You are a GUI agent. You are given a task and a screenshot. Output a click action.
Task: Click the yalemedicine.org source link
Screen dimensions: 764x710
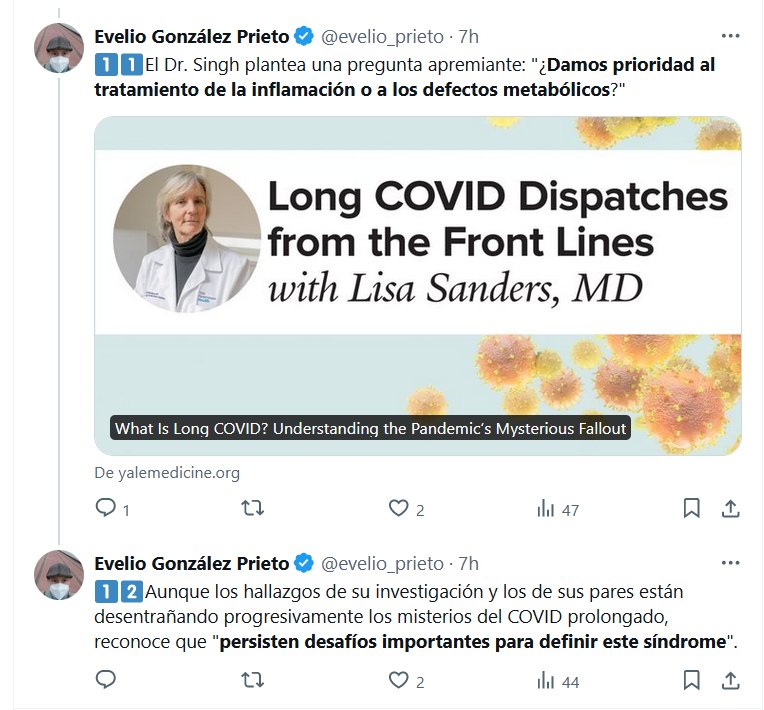coord(167,472)
